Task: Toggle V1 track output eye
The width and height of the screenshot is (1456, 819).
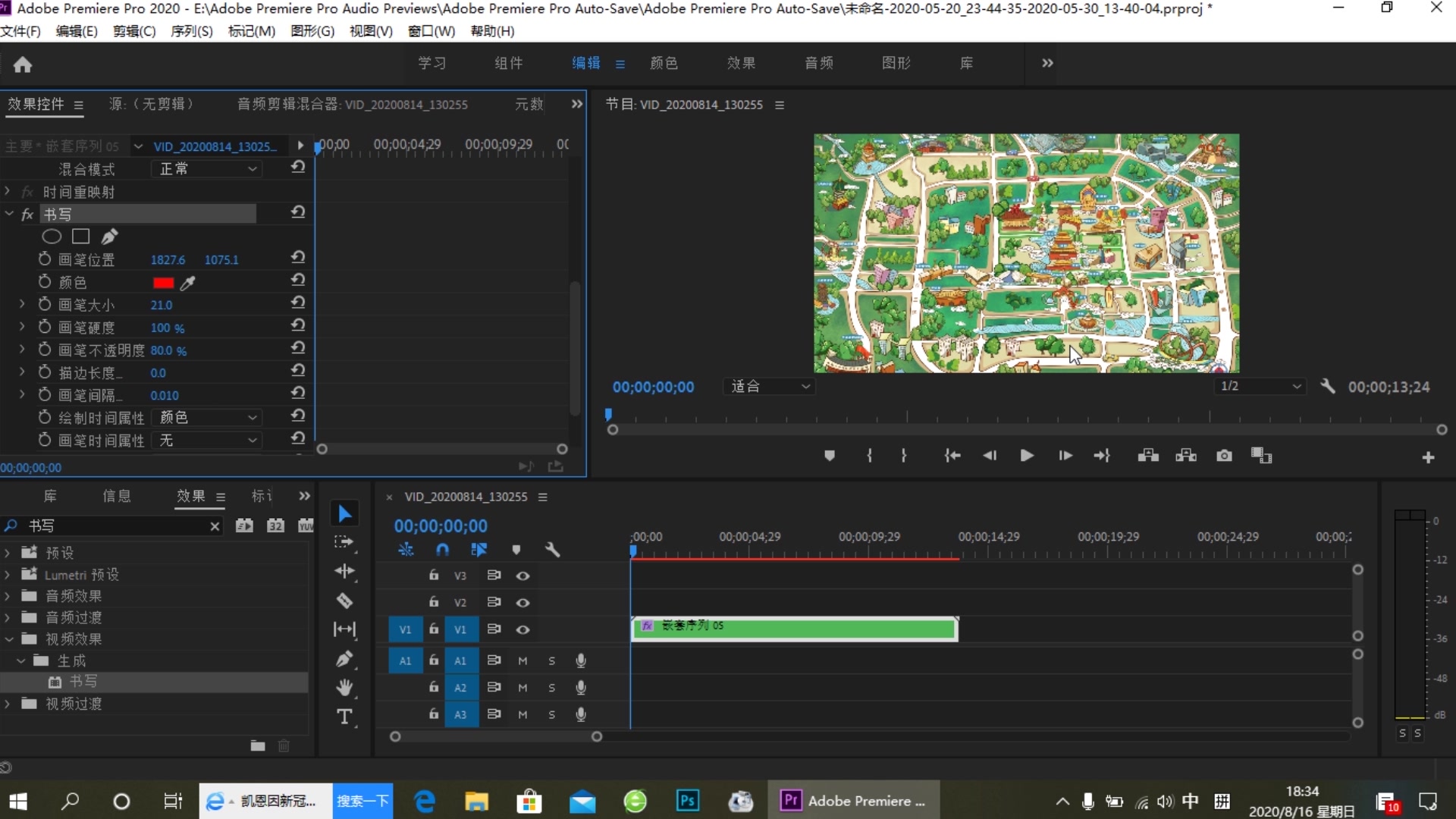Action: click(522, 629)
